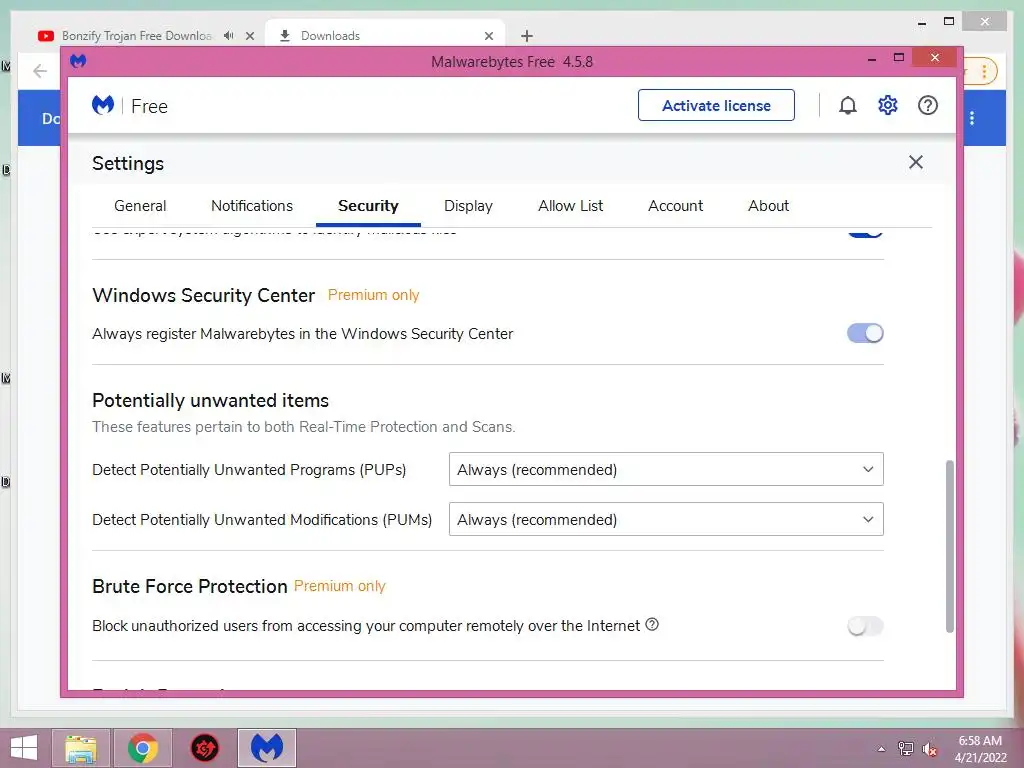Screen dimensions: 1024x768
Task: Close the Settings panel with the X
Action: click(x=916, y=162)
